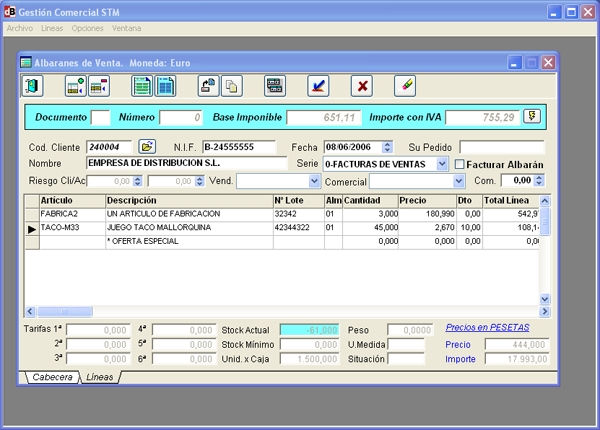Click the Fecha date spinner arrows
This screenshot has height=430, width=600.
[388, 147]
